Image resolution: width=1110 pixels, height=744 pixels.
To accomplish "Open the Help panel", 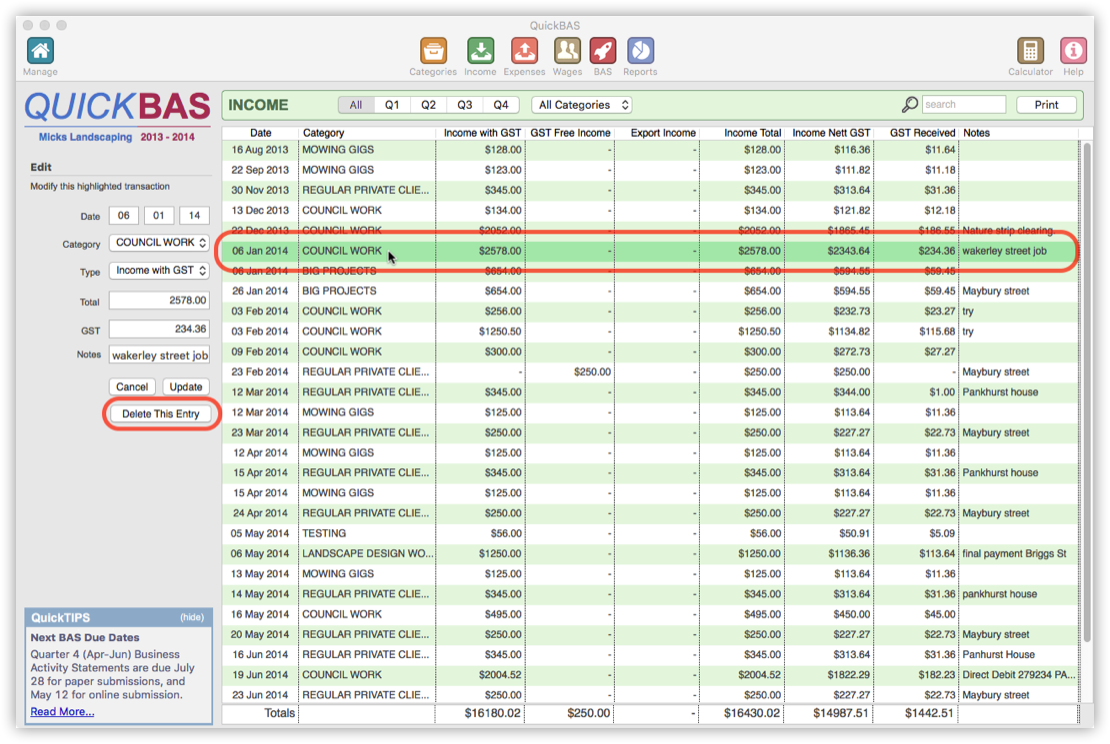I will (1073, 50).
